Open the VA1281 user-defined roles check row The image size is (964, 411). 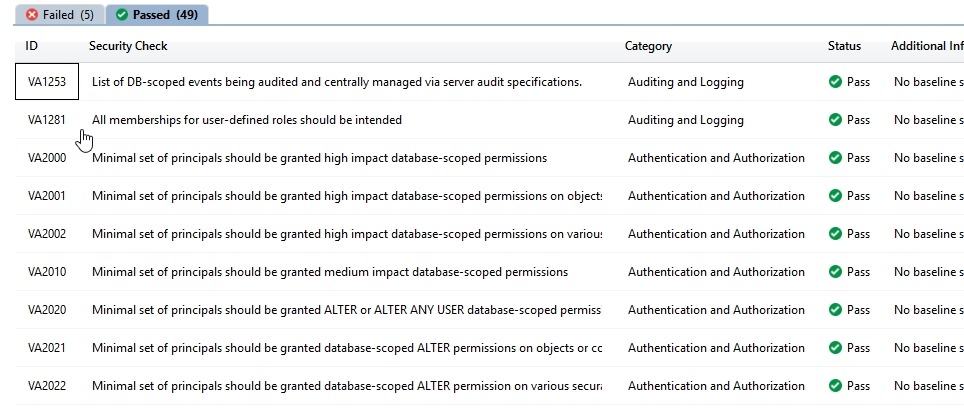247,120
